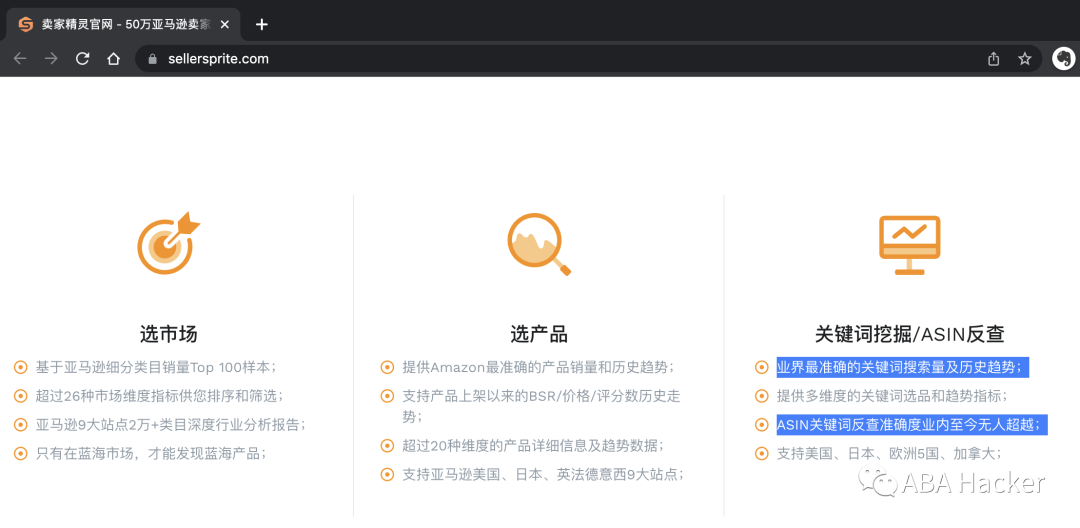Click text 亚马逊9大站点2万+类目深度行业分析报告
The height and width of the screenshot is (528, 1080).
tap(171, 425)
